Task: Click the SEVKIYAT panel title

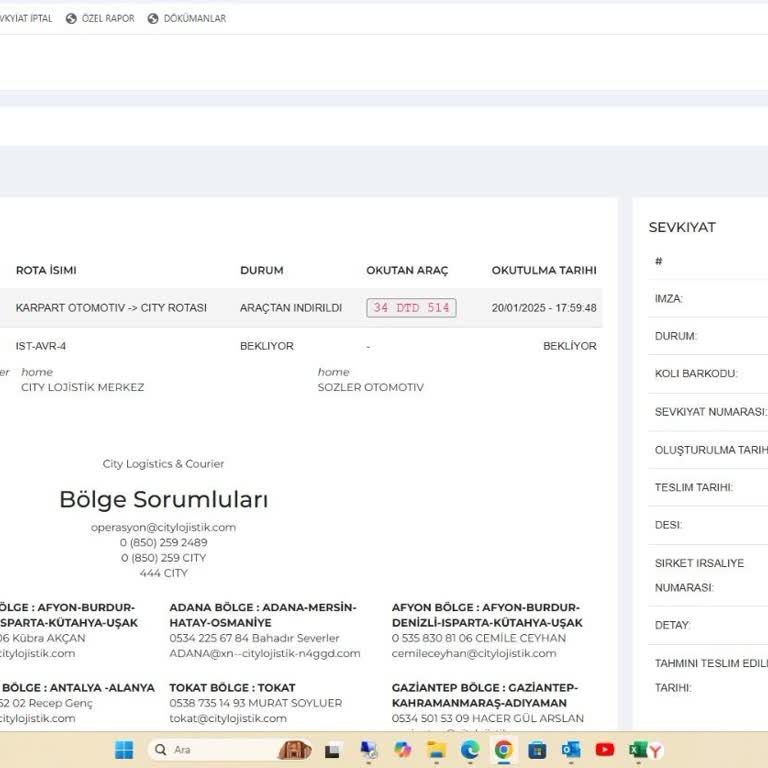Action: click(x=682, y=227)
